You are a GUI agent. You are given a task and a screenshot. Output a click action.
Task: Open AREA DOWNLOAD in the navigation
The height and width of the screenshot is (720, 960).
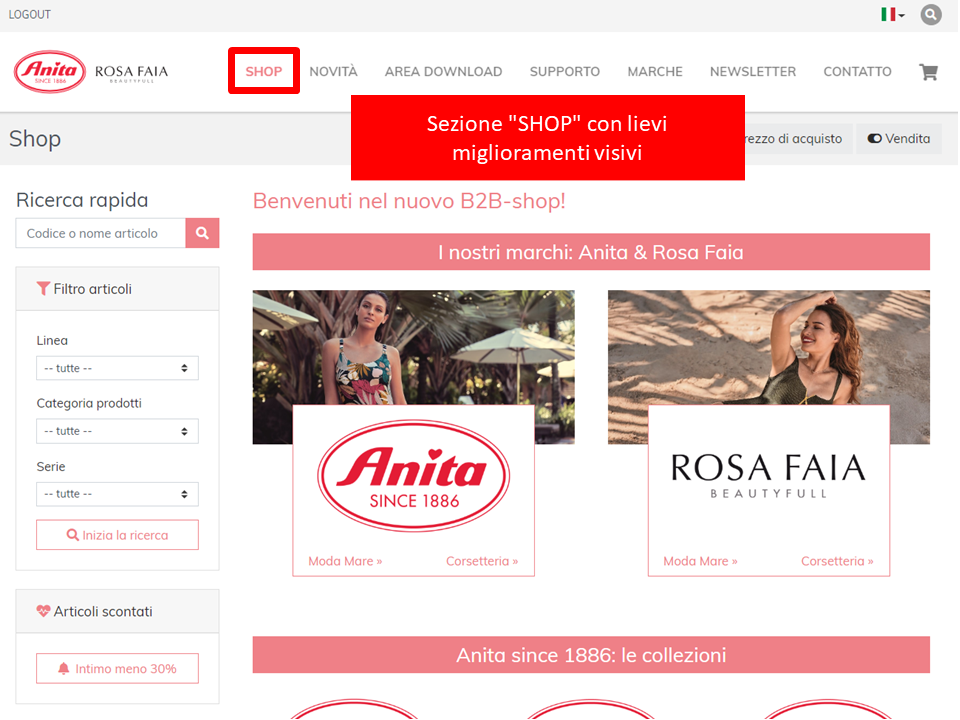tap(443, 72)
